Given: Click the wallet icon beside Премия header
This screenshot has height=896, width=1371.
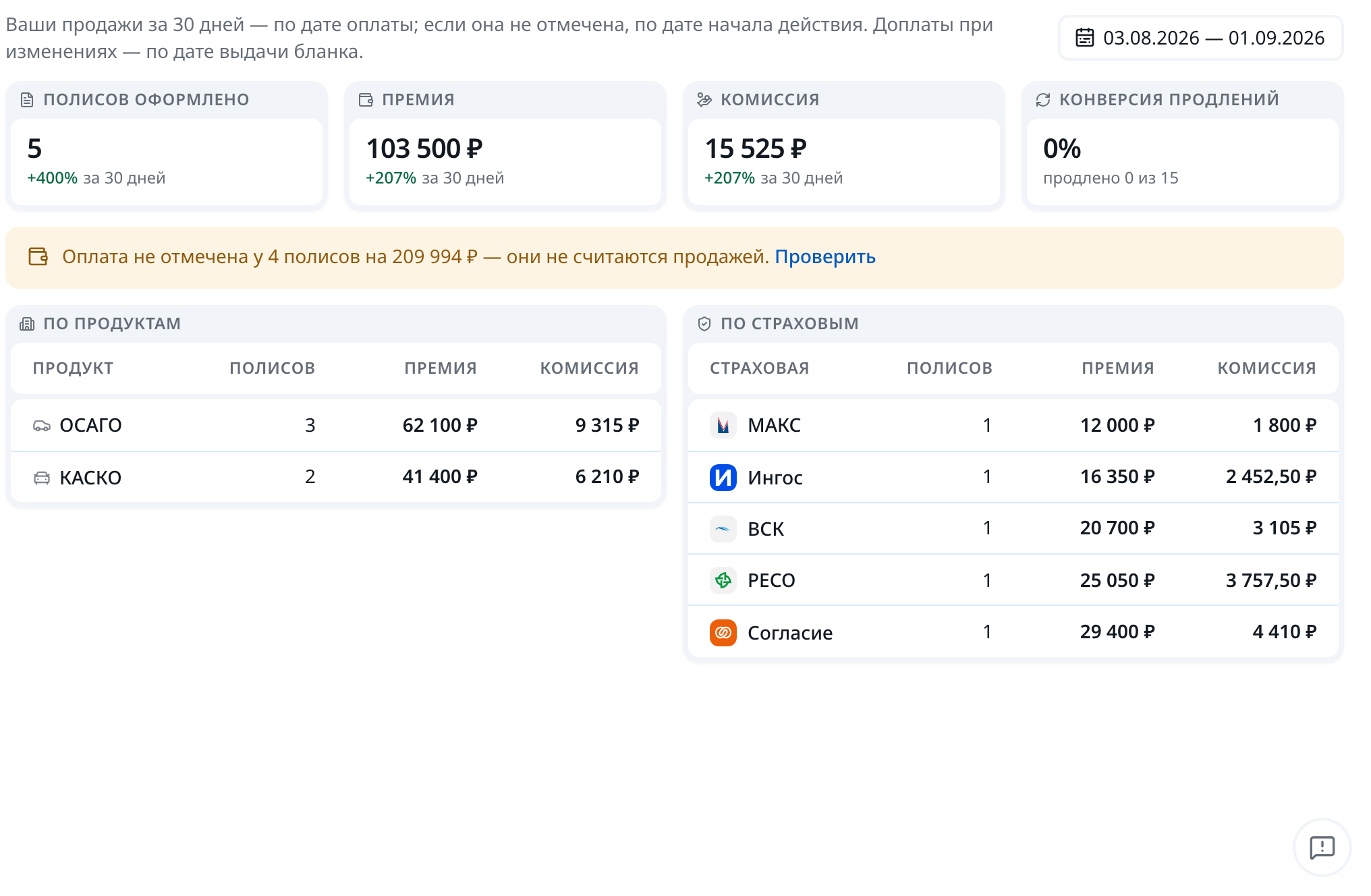Looking at the screenshot, I should pos(366,100).
